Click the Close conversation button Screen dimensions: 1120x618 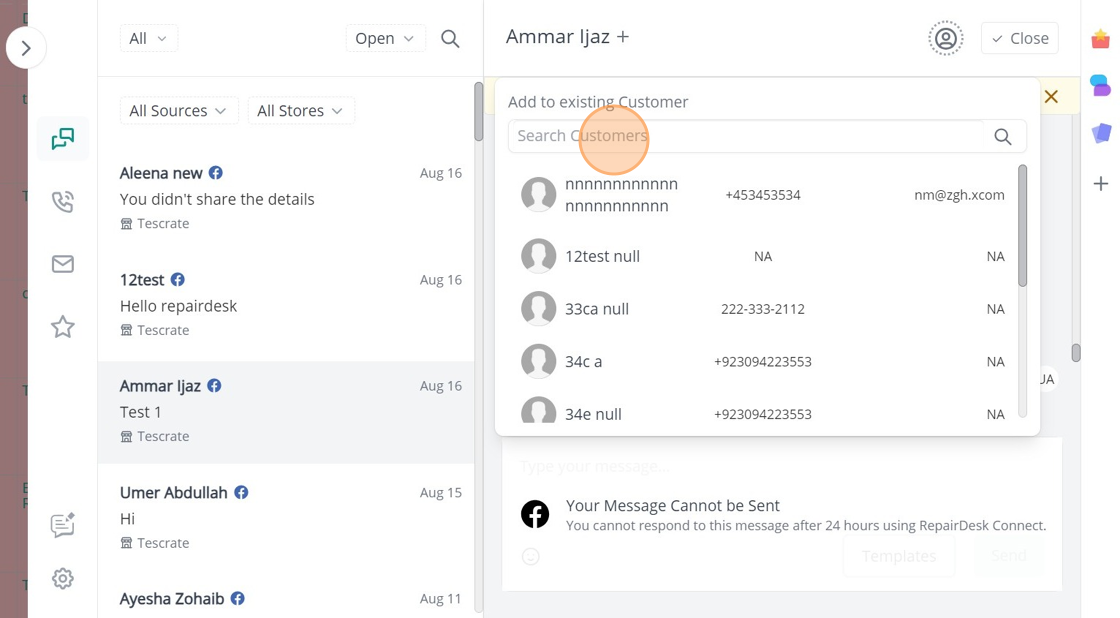[1019, 39]
